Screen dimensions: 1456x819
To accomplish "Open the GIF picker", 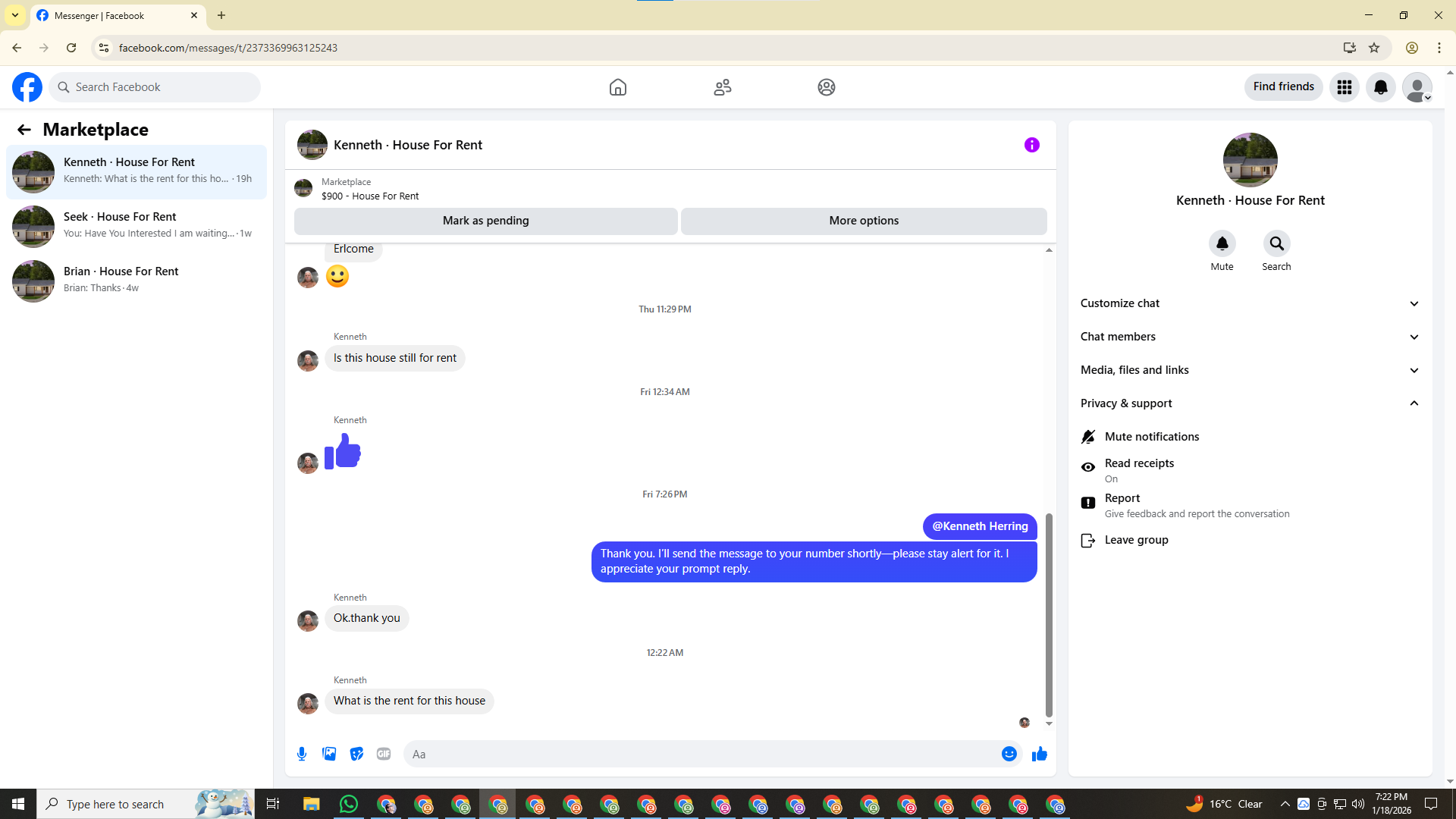I will [384, 754].
